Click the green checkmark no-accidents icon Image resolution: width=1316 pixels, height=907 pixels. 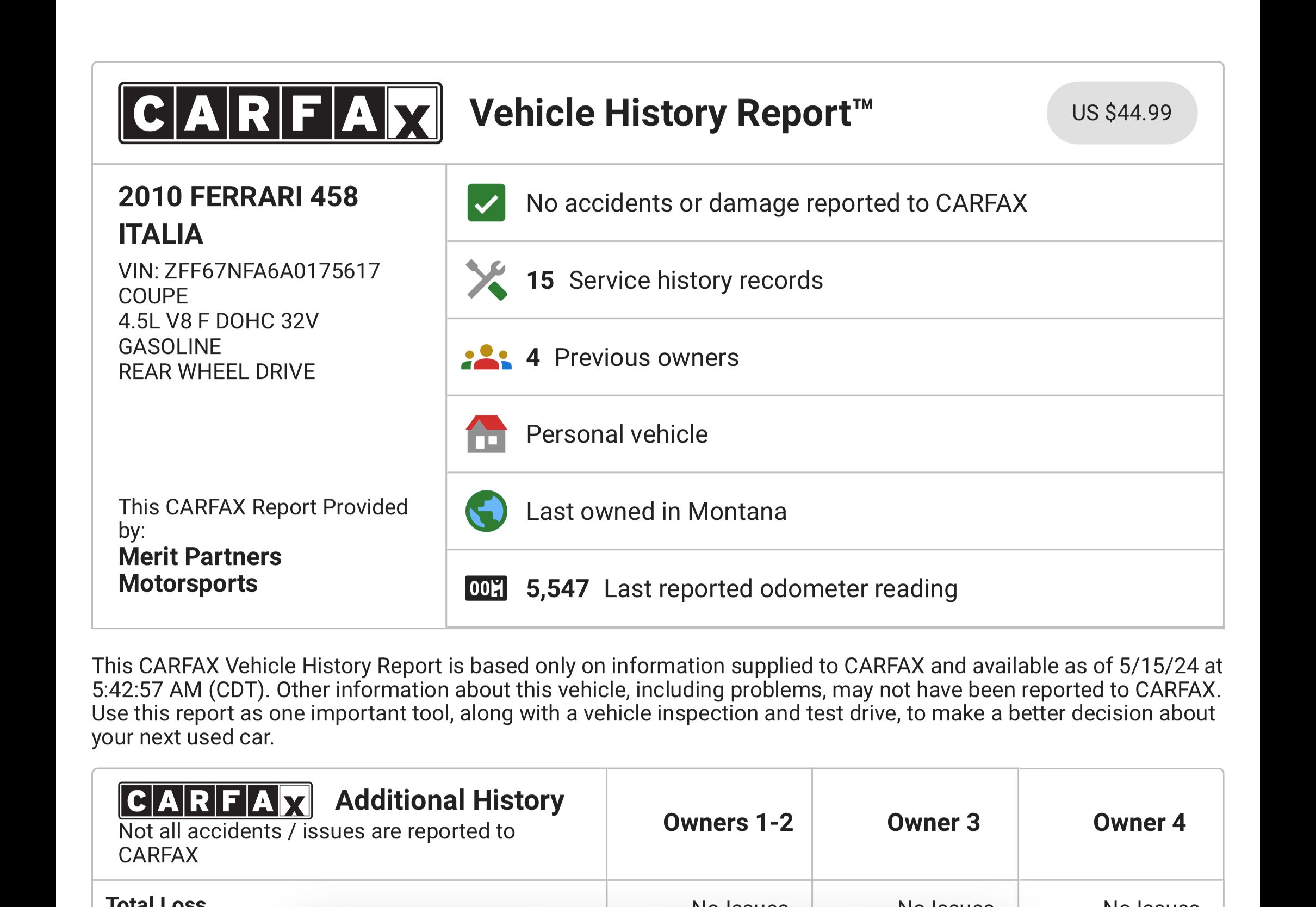(486, 202)
